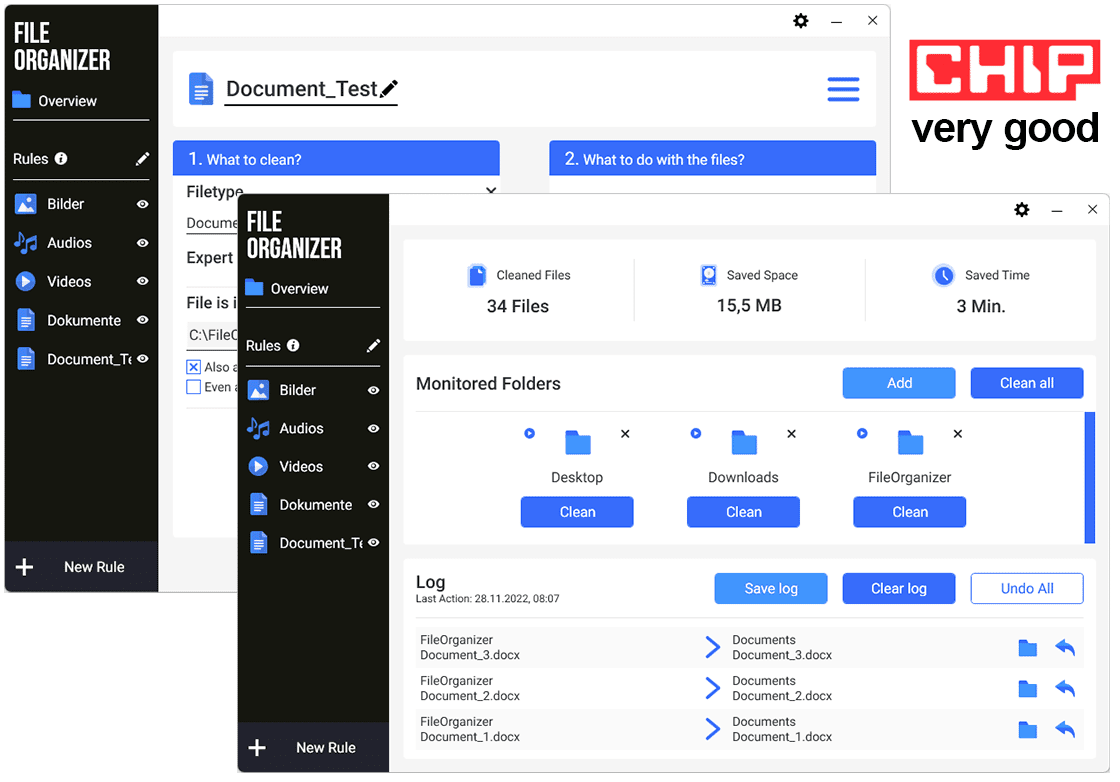1120x782 pixels.
Task: Select Videos rule in front window
Action: point(301,466)
